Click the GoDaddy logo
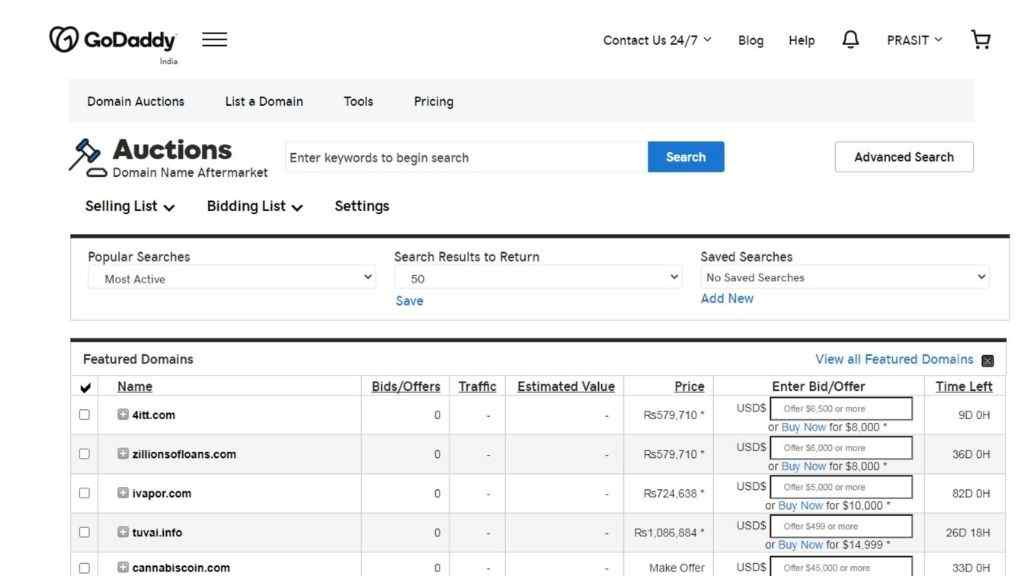Screen dimensions: 1024x576 pyautogui.click(x=112, y=40)
